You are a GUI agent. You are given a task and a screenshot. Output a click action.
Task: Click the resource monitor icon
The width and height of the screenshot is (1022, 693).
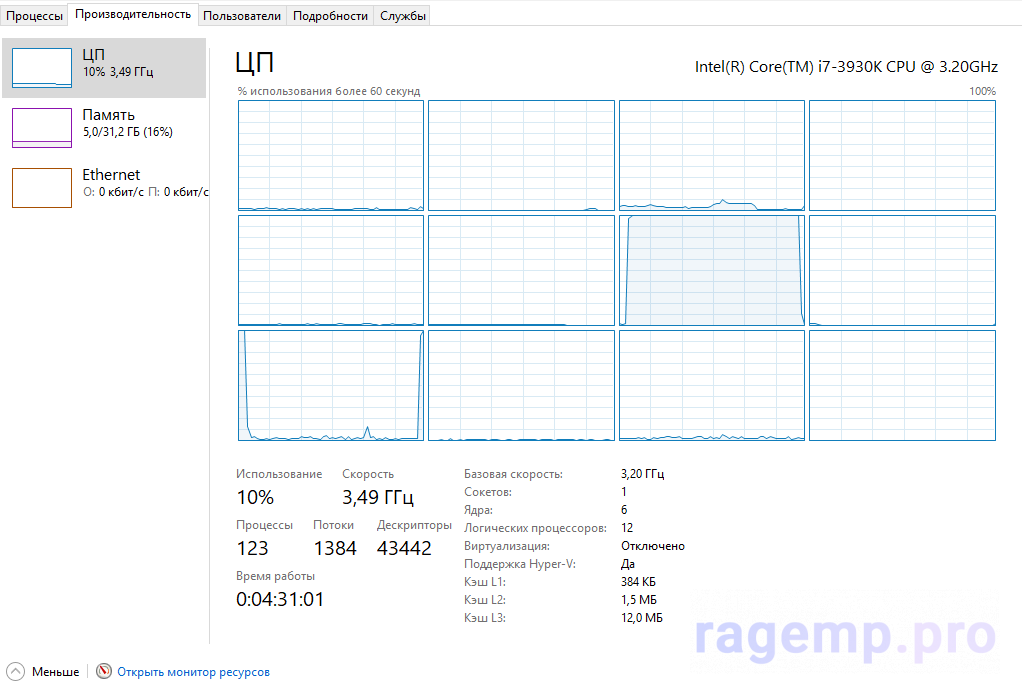pyautogui.click(x=104, y=672)
